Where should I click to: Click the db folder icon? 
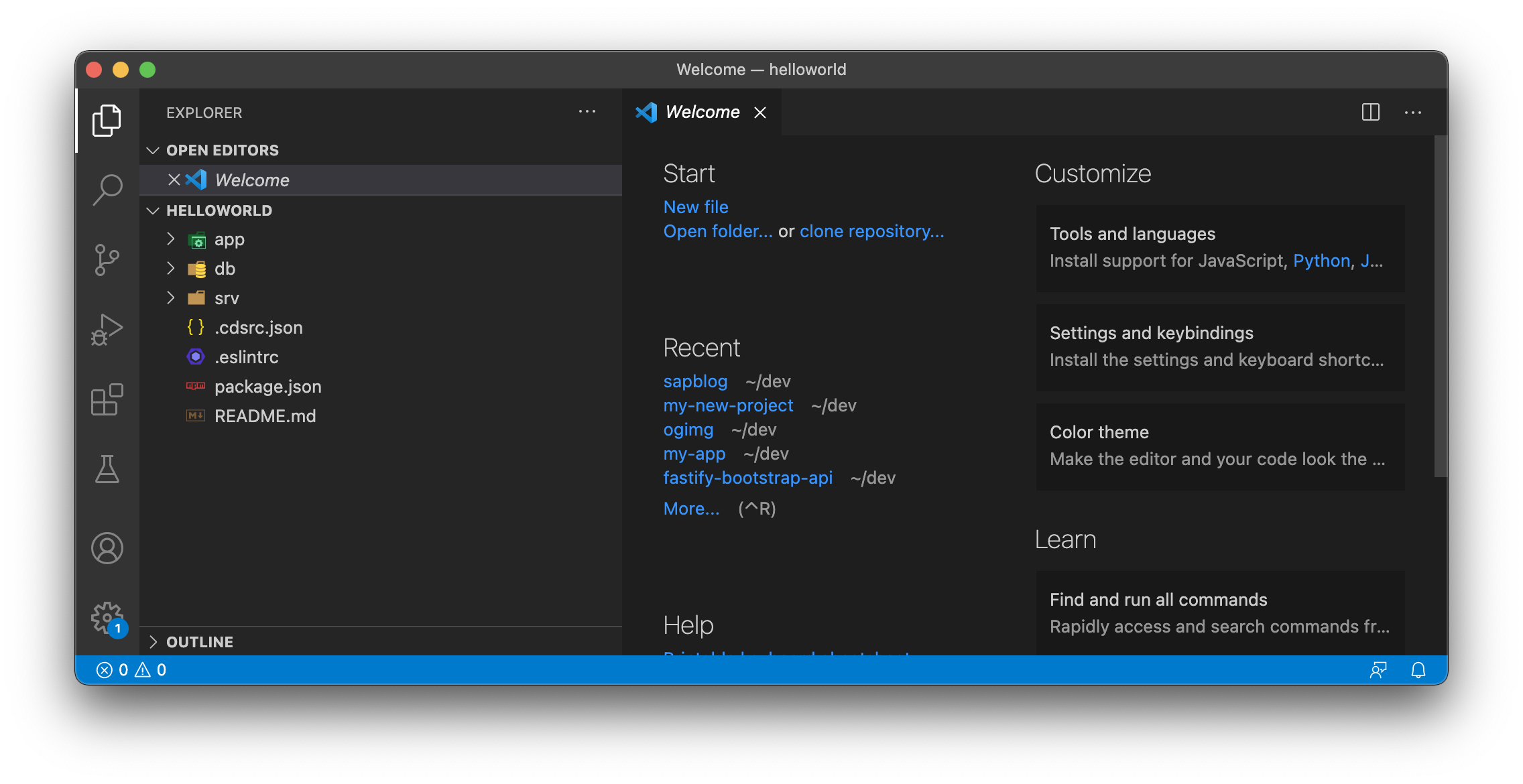pos(196,269)
